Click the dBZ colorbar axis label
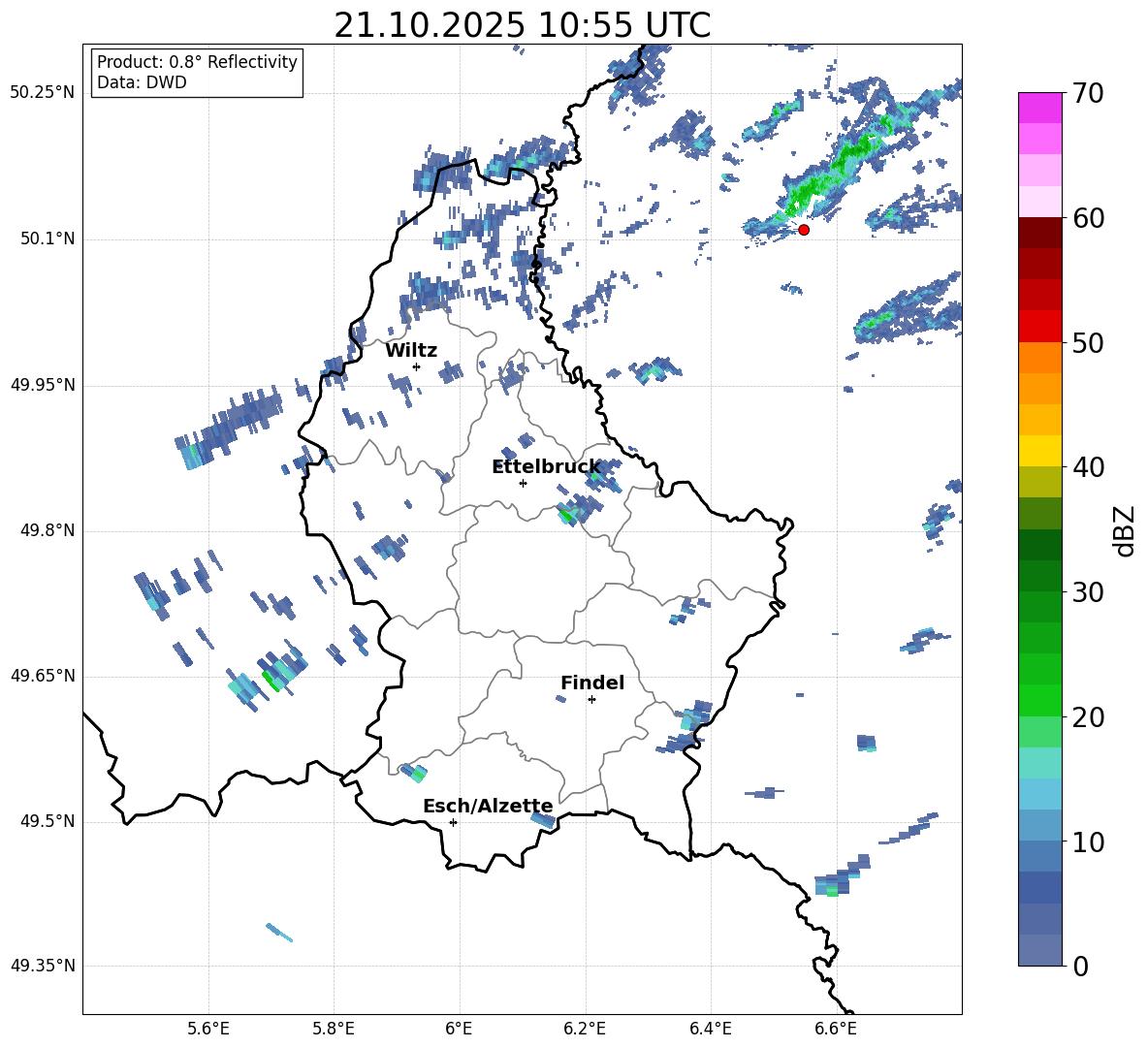 coord(1126,530)
